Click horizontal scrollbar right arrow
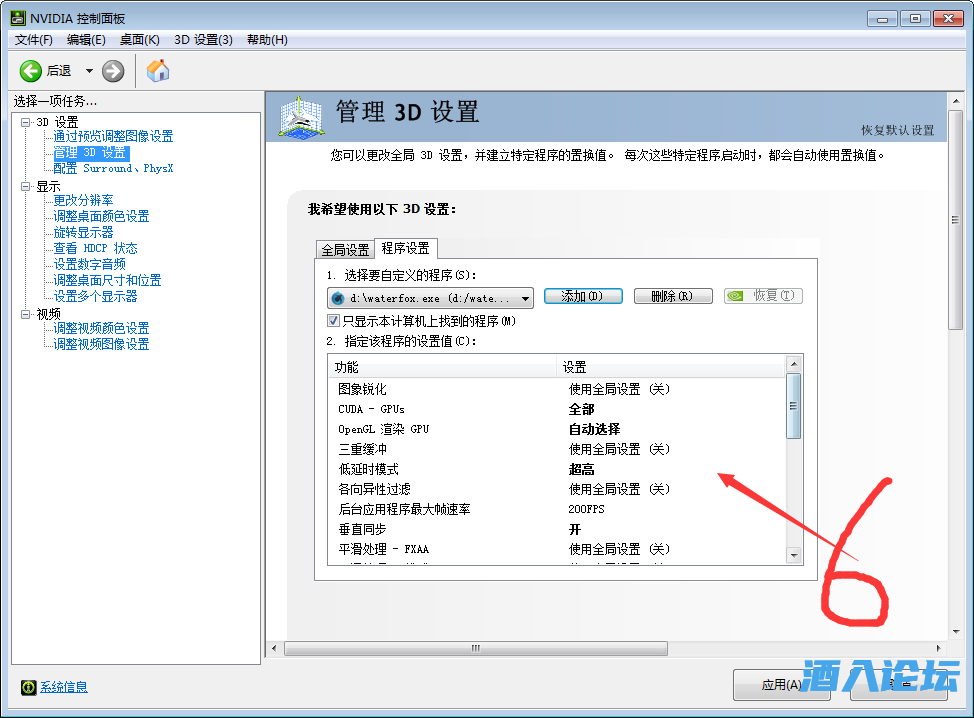Screen dimensions: 974x718 [x=939, y=648]
